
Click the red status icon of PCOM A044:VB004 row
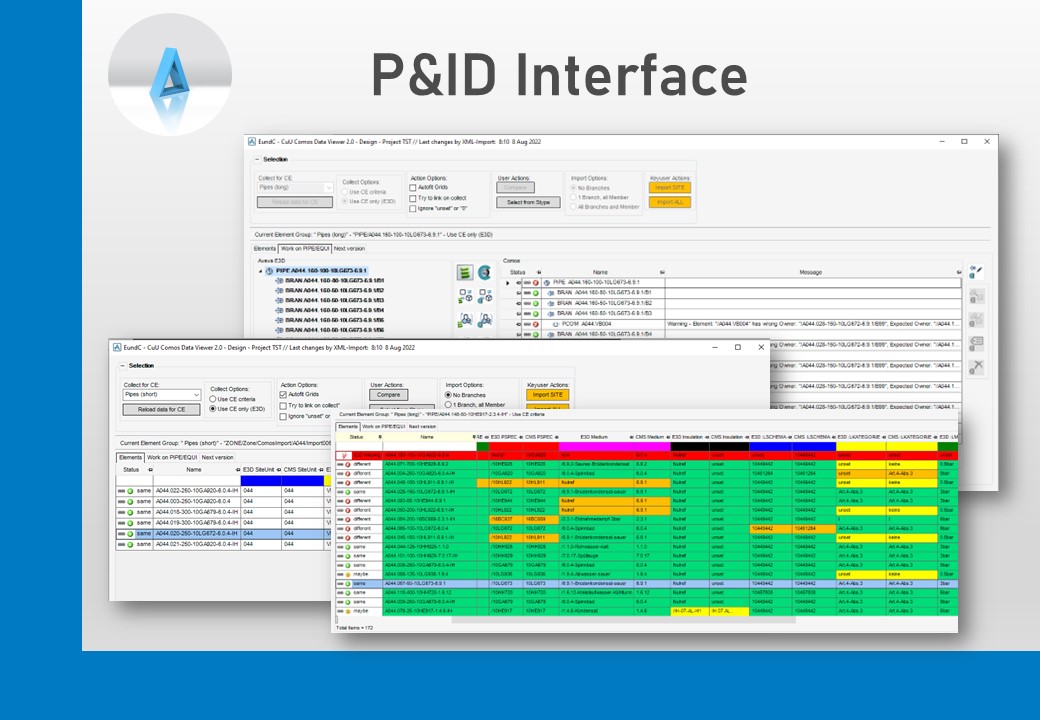coord(538,324)
